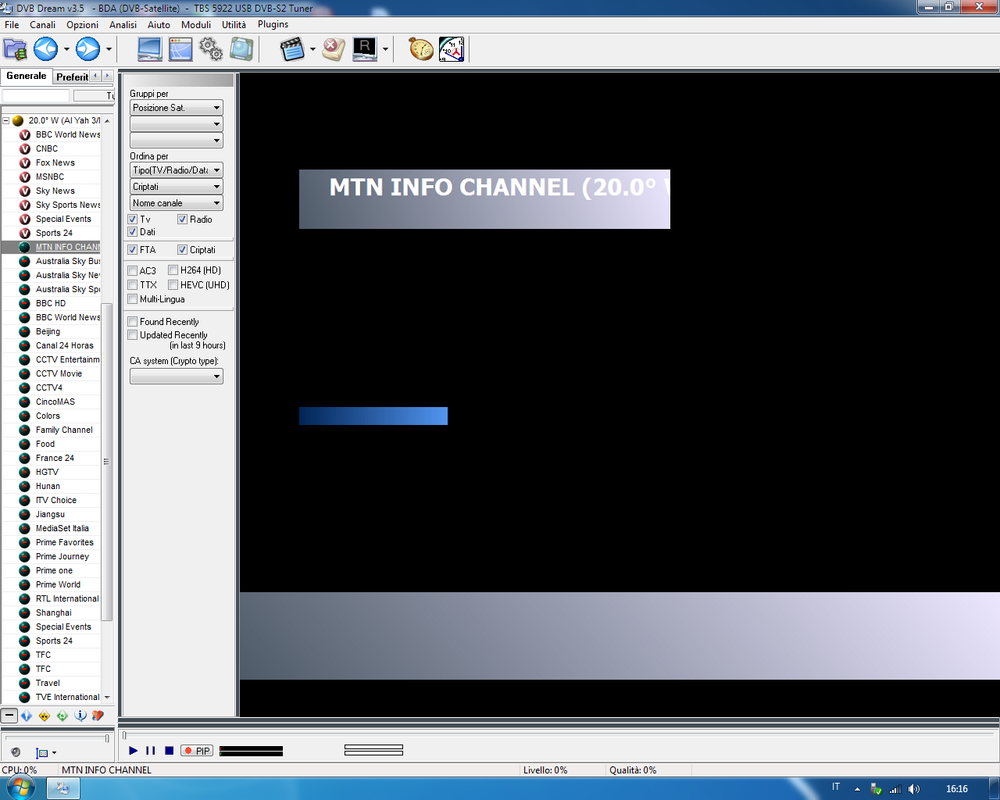Click the clapperboard recording icon

(292, 49)
